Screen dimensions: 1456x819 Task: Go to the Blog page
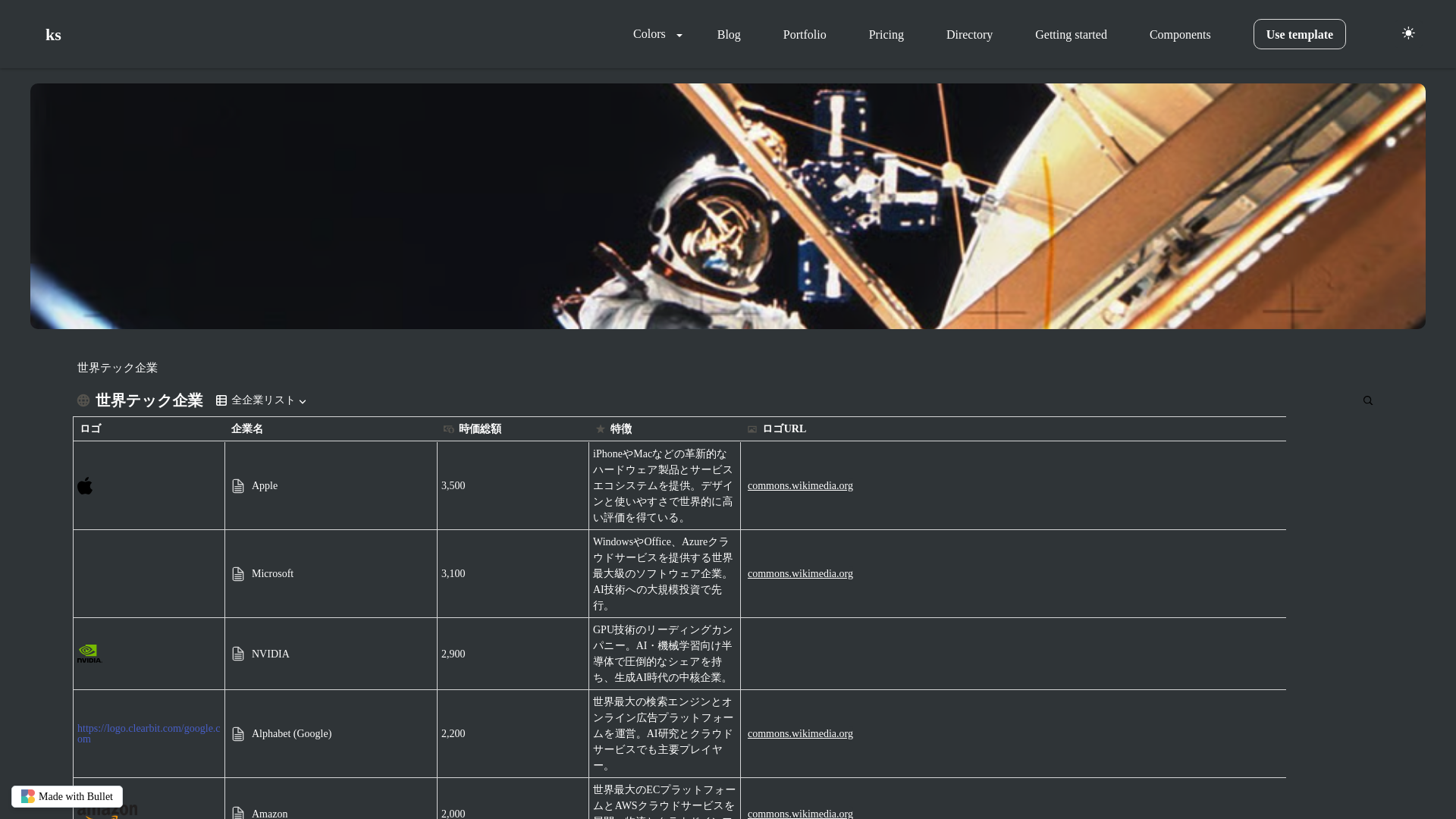(x=729, y=35)
